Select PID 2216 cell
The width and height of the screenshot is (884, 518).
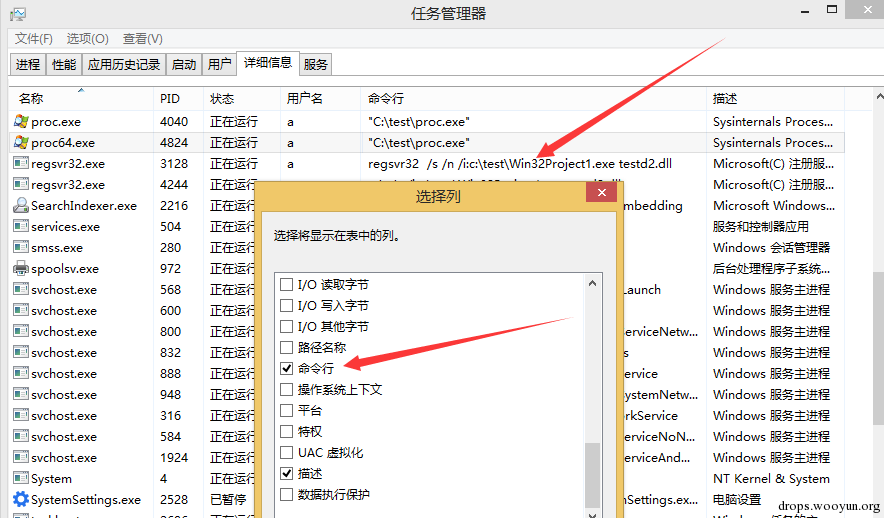[x=174, y=205]
